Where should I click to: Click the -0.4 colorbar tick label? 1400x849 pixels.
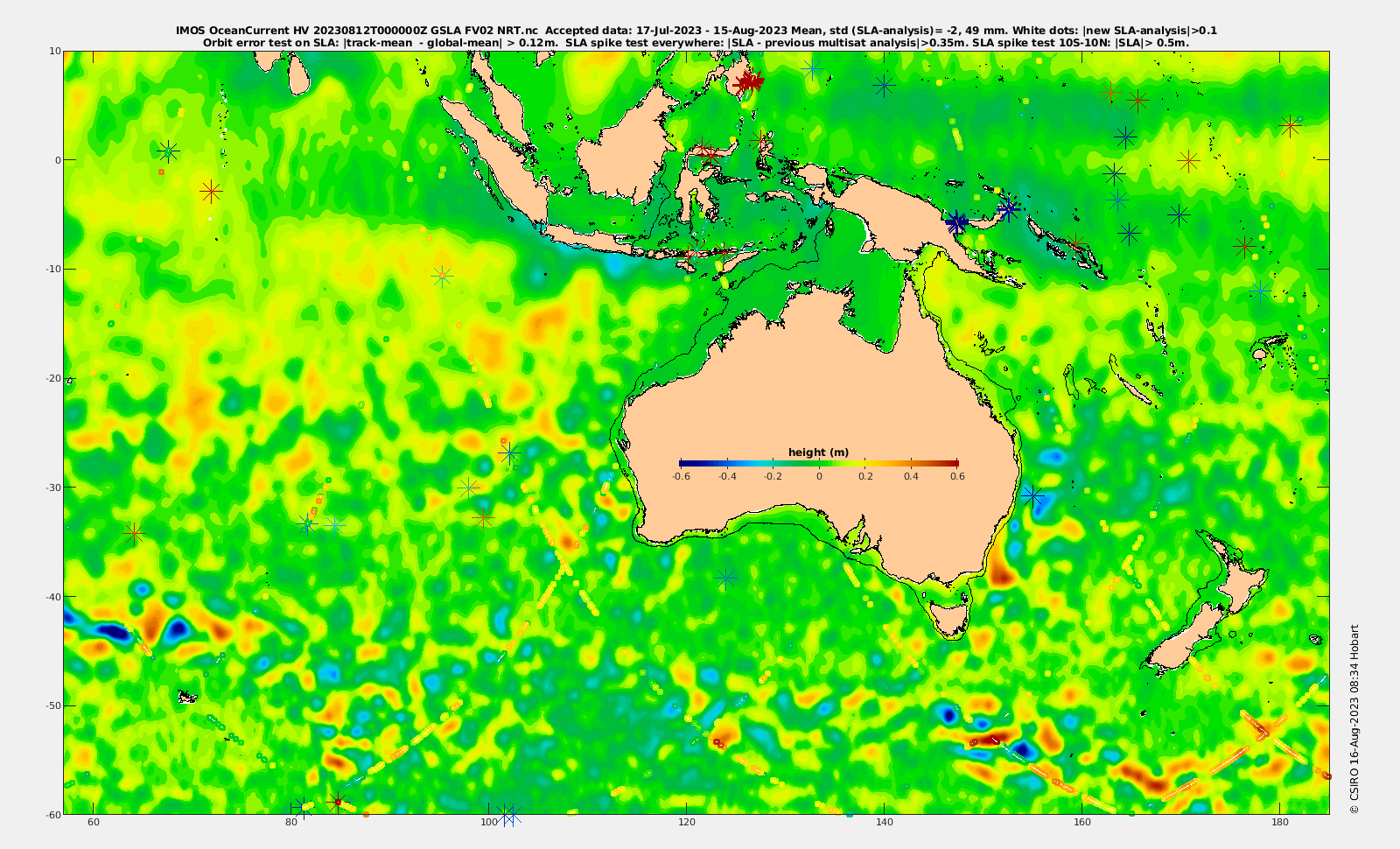click(727, 476)
